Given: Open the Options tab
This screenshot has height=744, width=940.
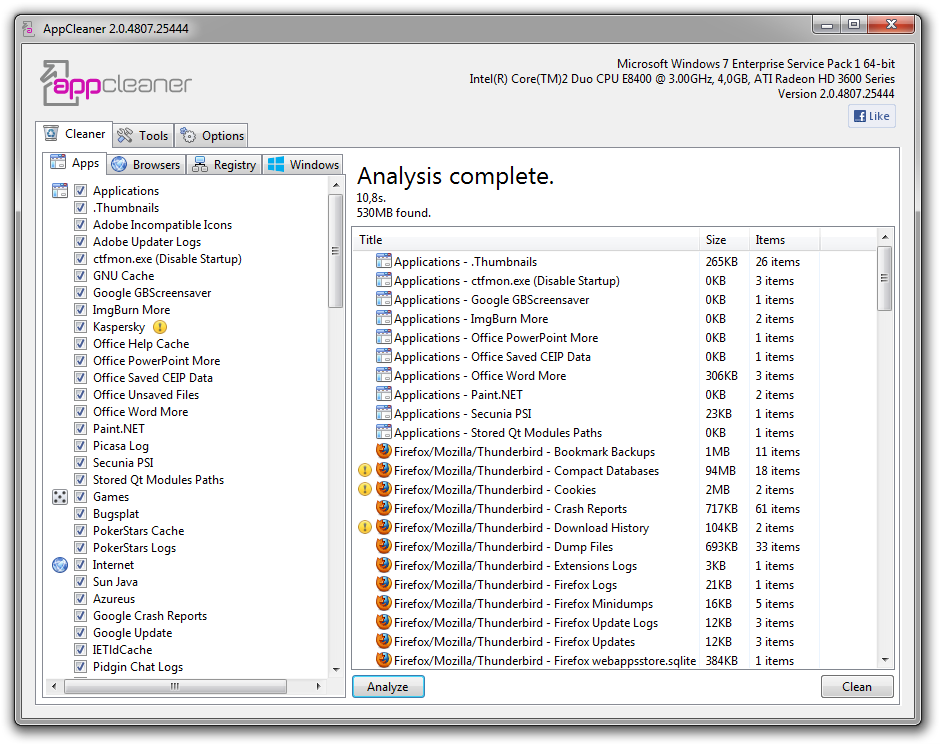Looking at the screenshot, I should point(212,135).
